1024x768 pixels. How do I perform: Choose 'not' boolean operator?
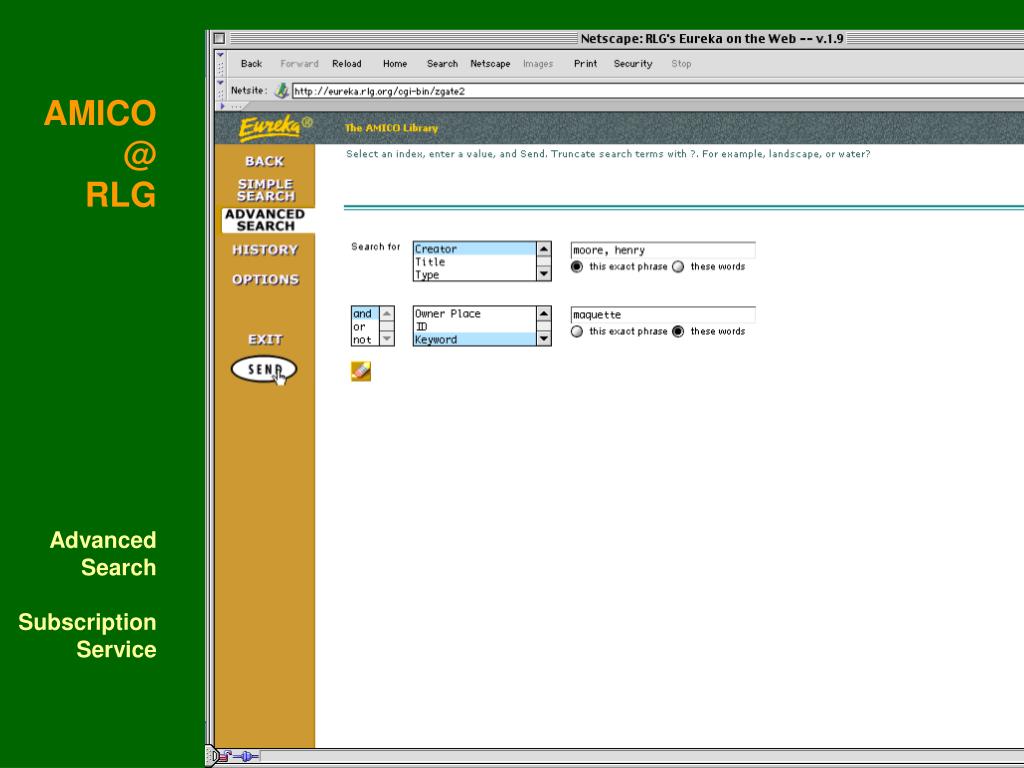click(365, 340)
